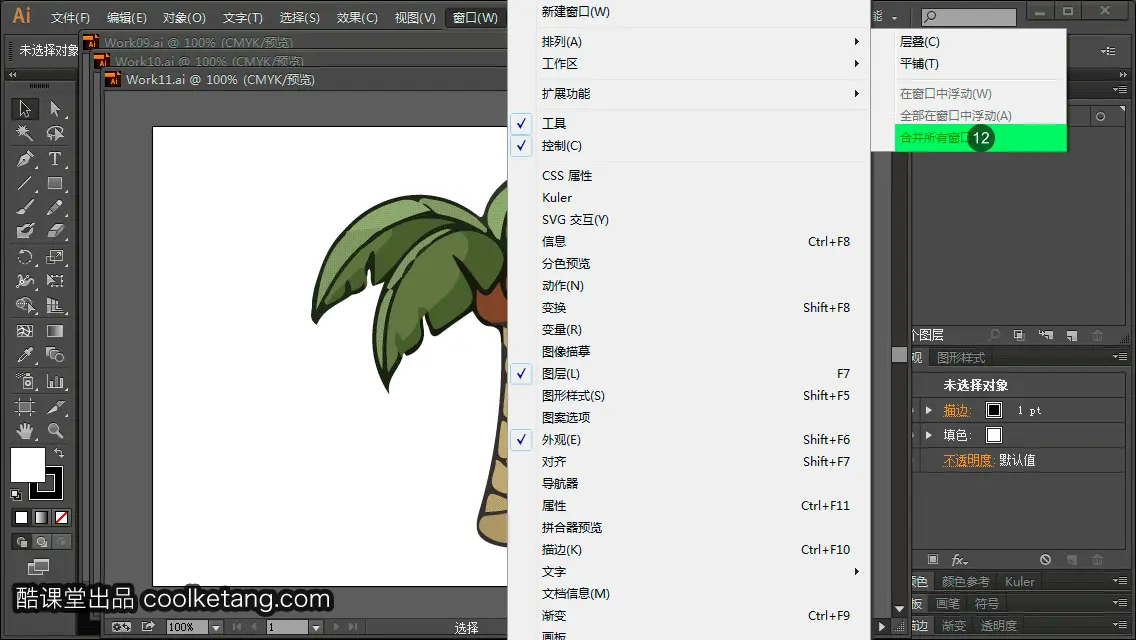
Task: Expand the 填色 row triangle
Action: 929,435
